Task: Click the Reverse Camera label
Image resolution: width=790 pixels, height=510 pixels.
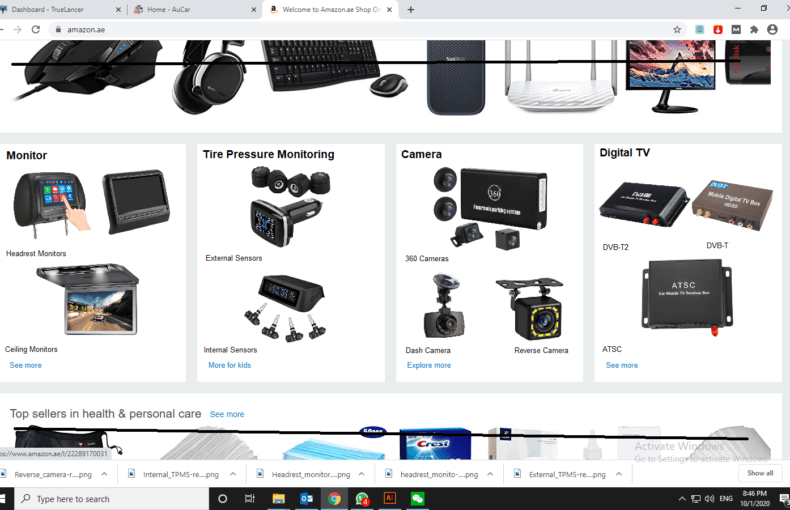Action: [541, 350]
